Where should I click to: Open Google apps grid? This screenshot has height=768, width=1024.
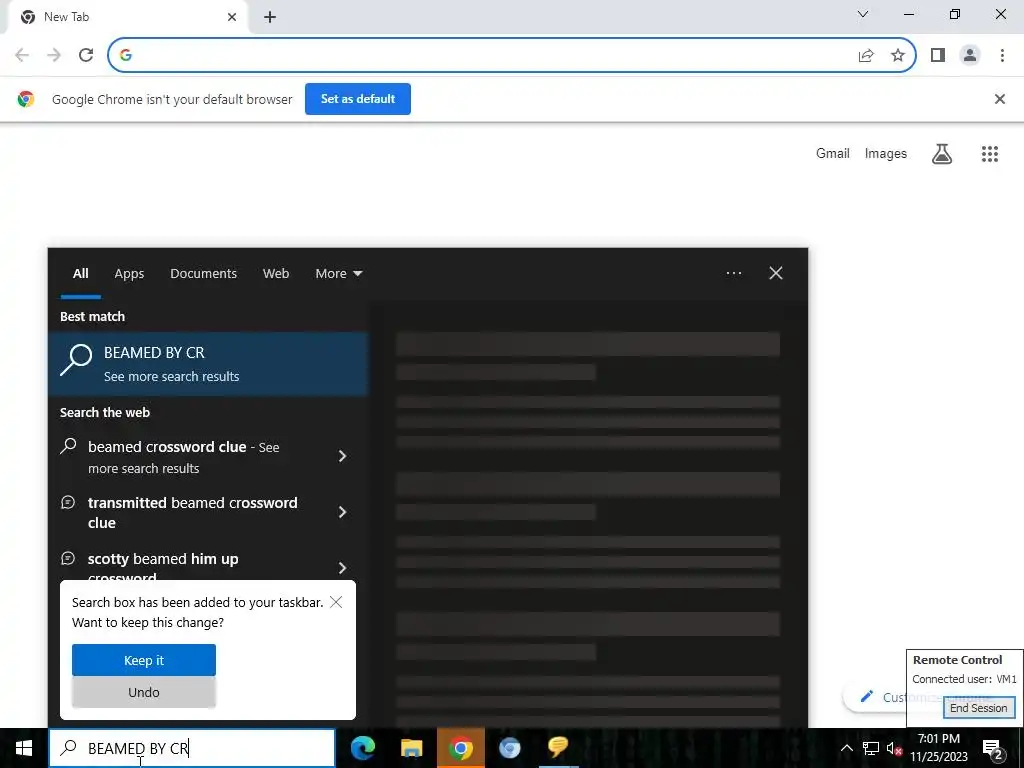(x=990, y=154)
